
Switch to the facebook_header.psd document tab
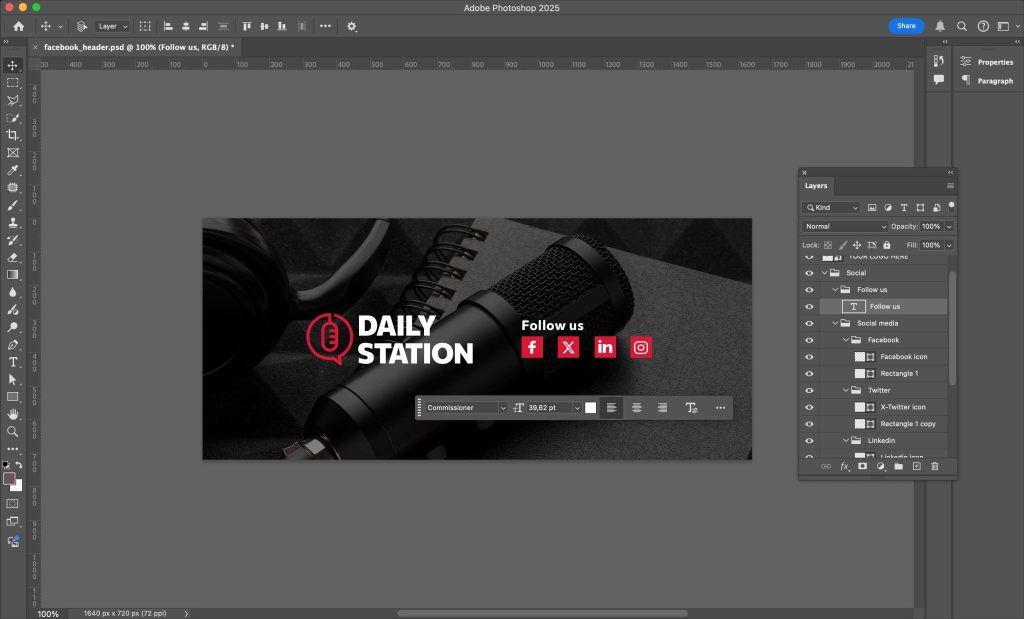137,47
